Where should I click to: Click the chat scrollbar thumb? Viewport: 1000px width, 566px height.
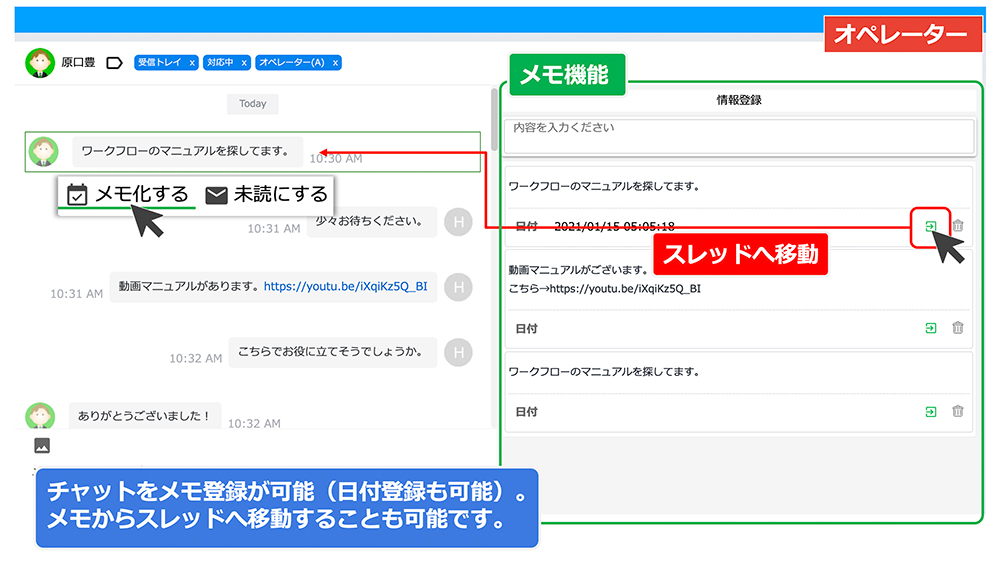click(494, 120)
